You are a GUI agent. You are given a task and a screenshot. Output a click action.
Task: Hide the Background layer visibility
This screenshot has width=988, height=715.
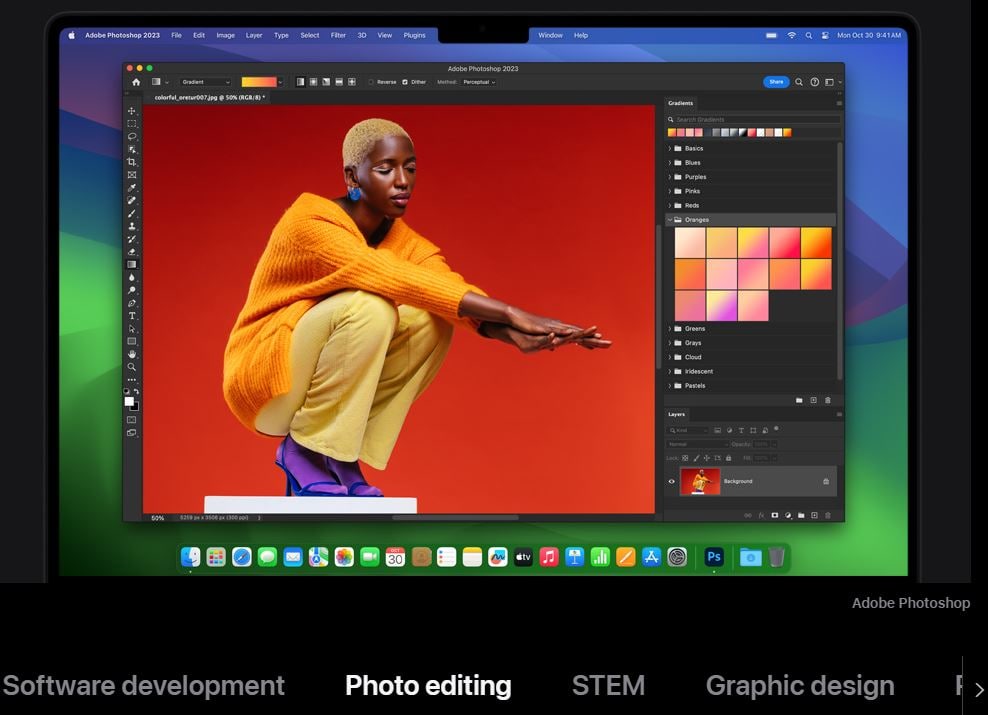coord(672,481)
